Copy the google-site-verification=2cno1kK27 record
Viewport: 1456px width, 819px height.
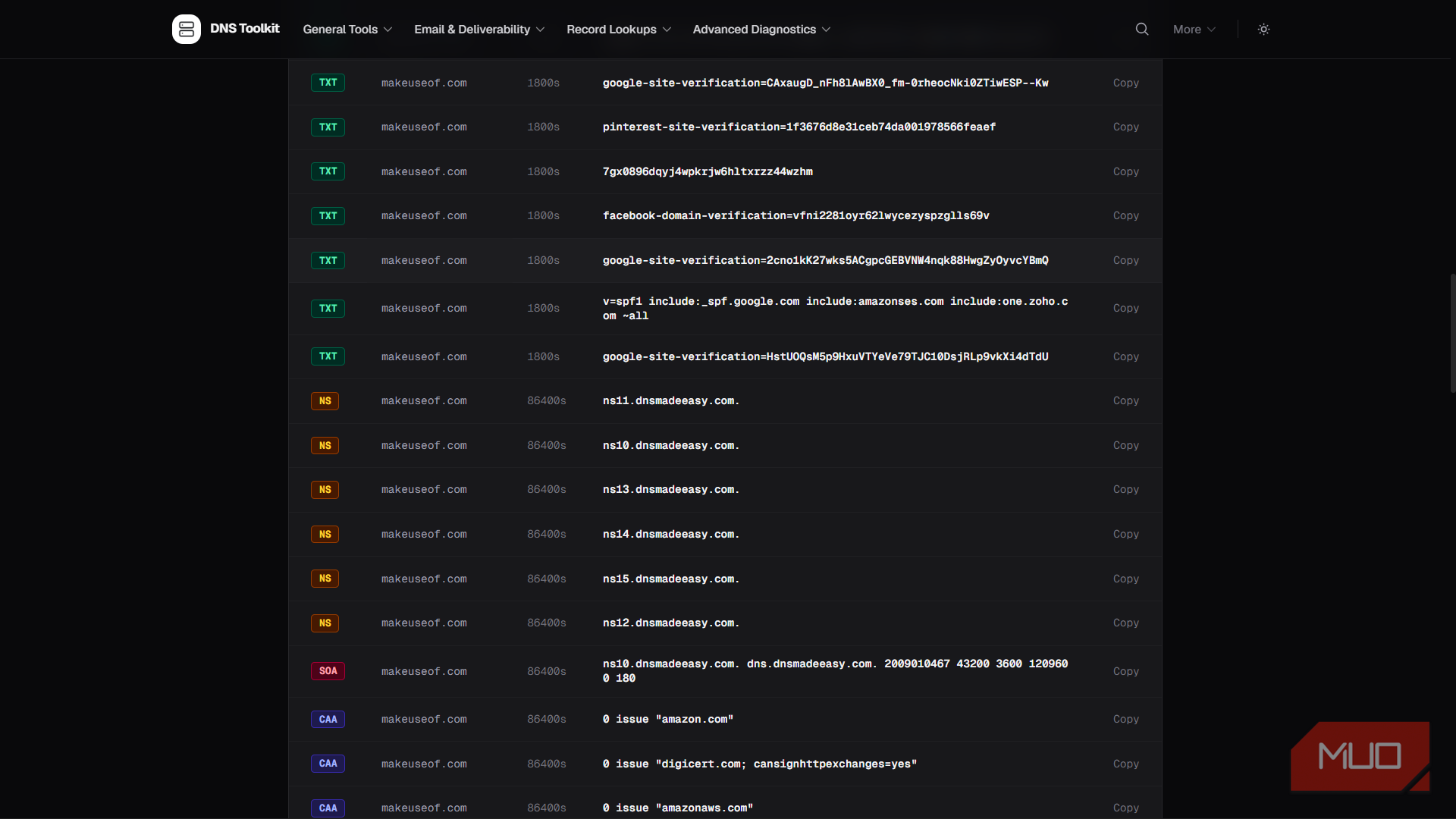tap(1125, 260)
